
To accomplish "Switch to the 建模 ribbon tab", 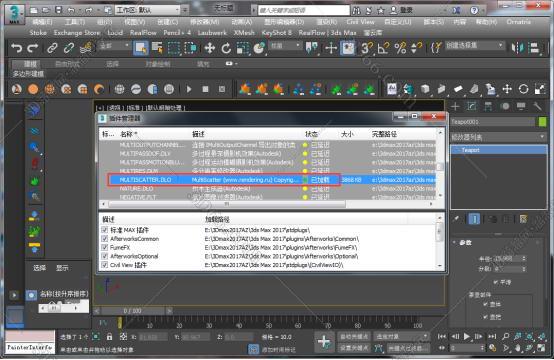I will (x=30, y=64).
